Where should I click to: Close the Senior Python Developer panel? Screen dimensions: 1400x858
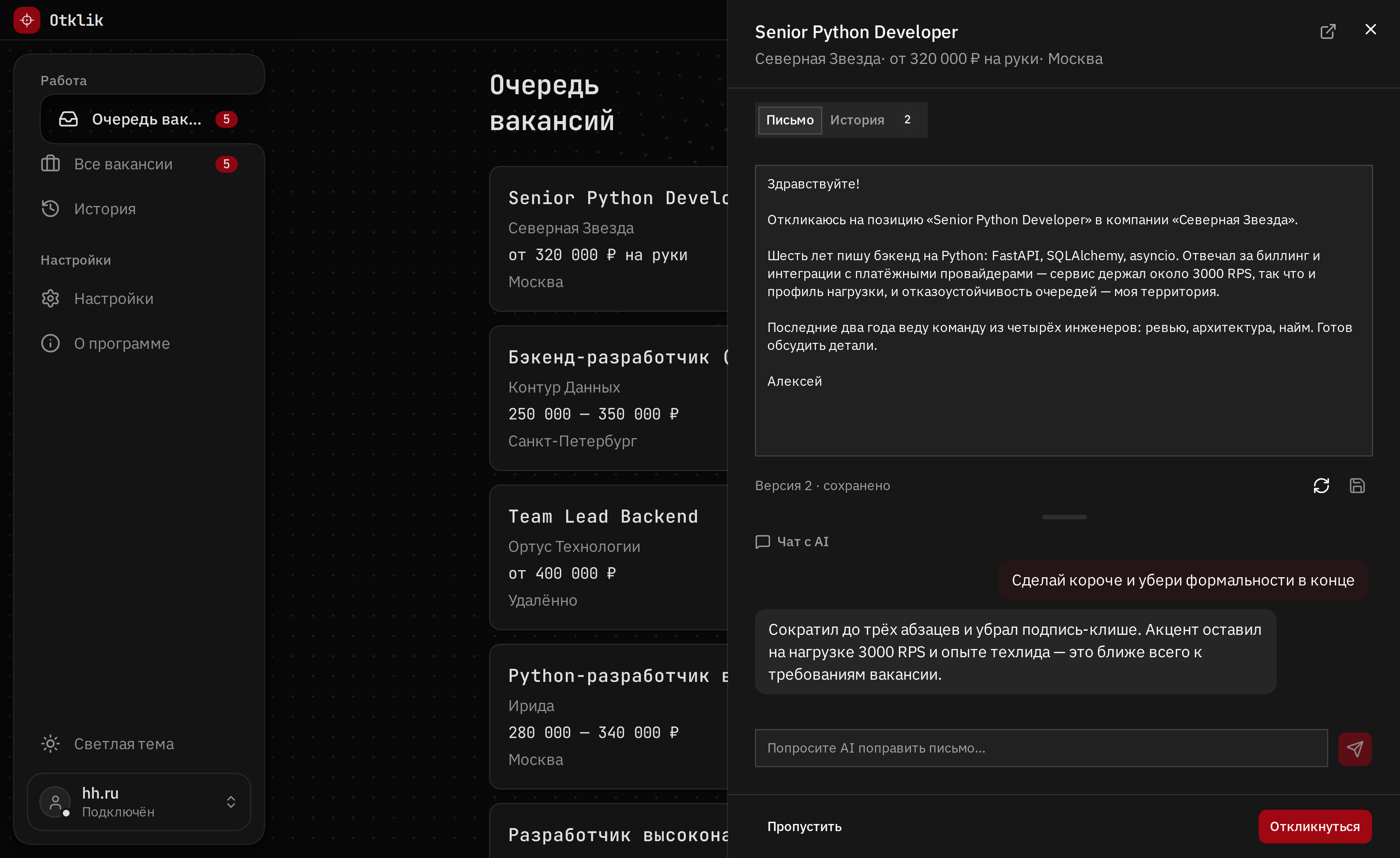pos(1370,30)
